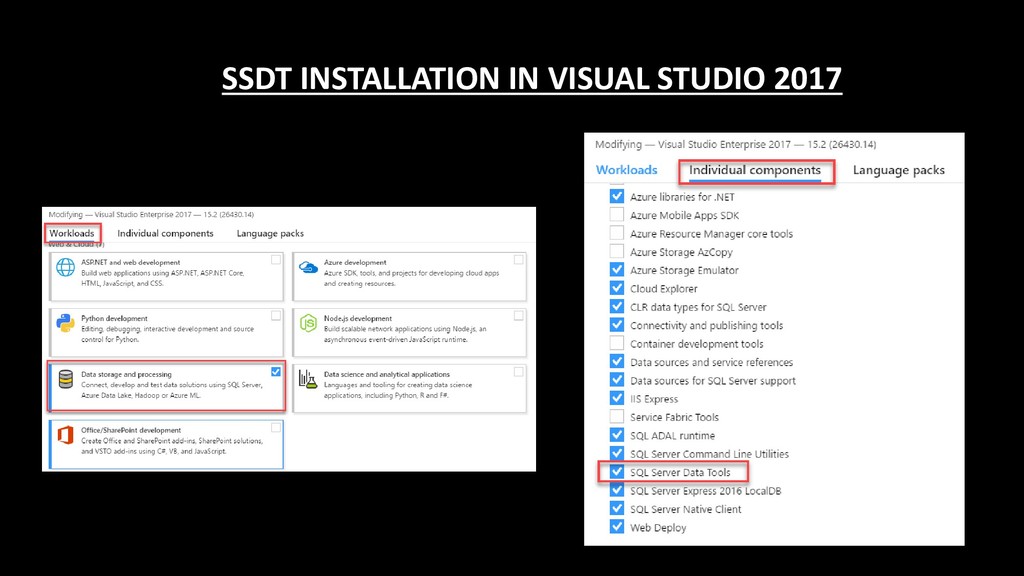
Task: Uncheck SQL Server Command Line Utilities
Action: tap(616, 453)
